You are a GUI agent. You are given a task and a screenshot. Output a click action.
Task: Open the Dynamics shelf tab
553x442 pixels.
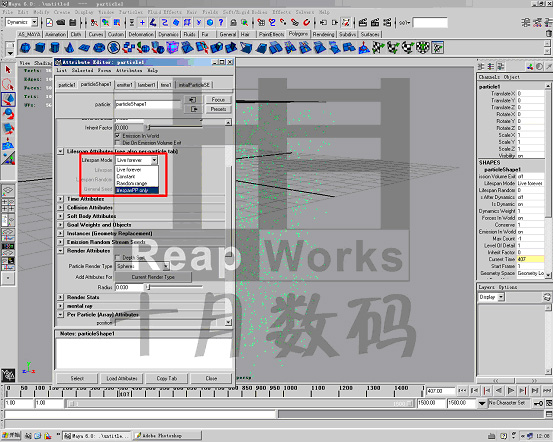[168, 34]
